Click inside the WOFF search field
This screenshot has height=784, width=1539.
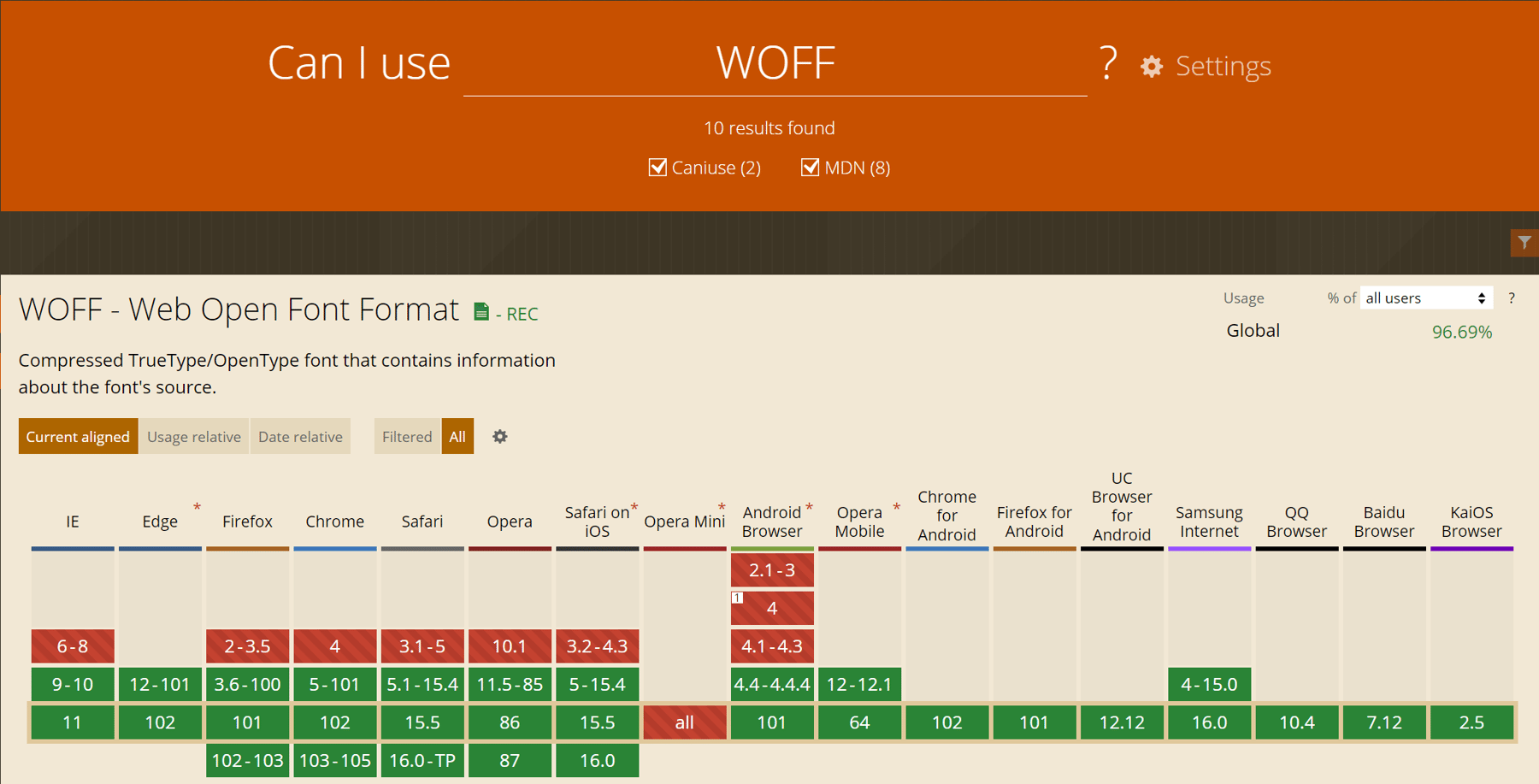click(774, 64)
